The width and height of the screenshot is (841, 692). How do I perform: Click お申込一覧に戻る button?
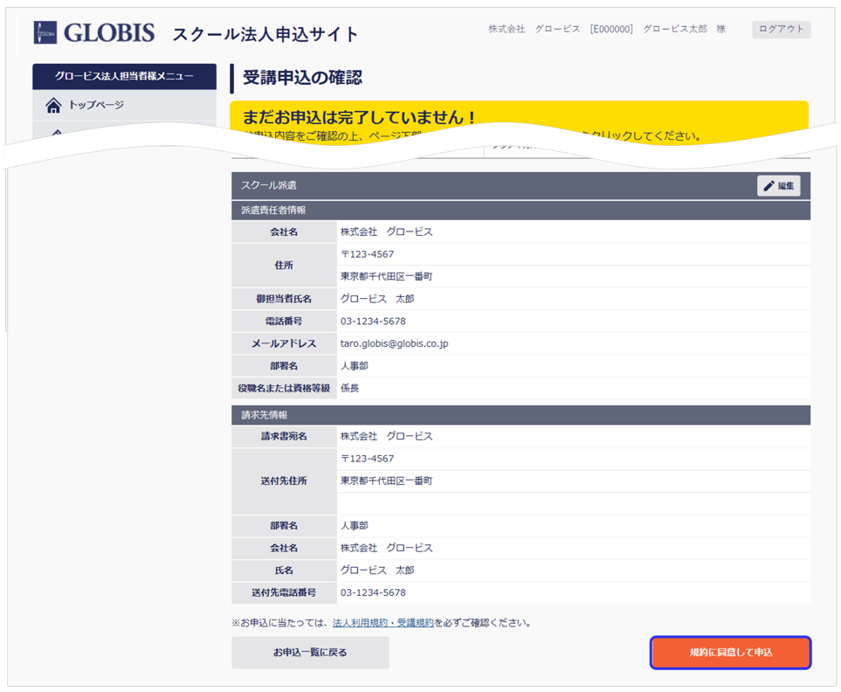(310, 652)
